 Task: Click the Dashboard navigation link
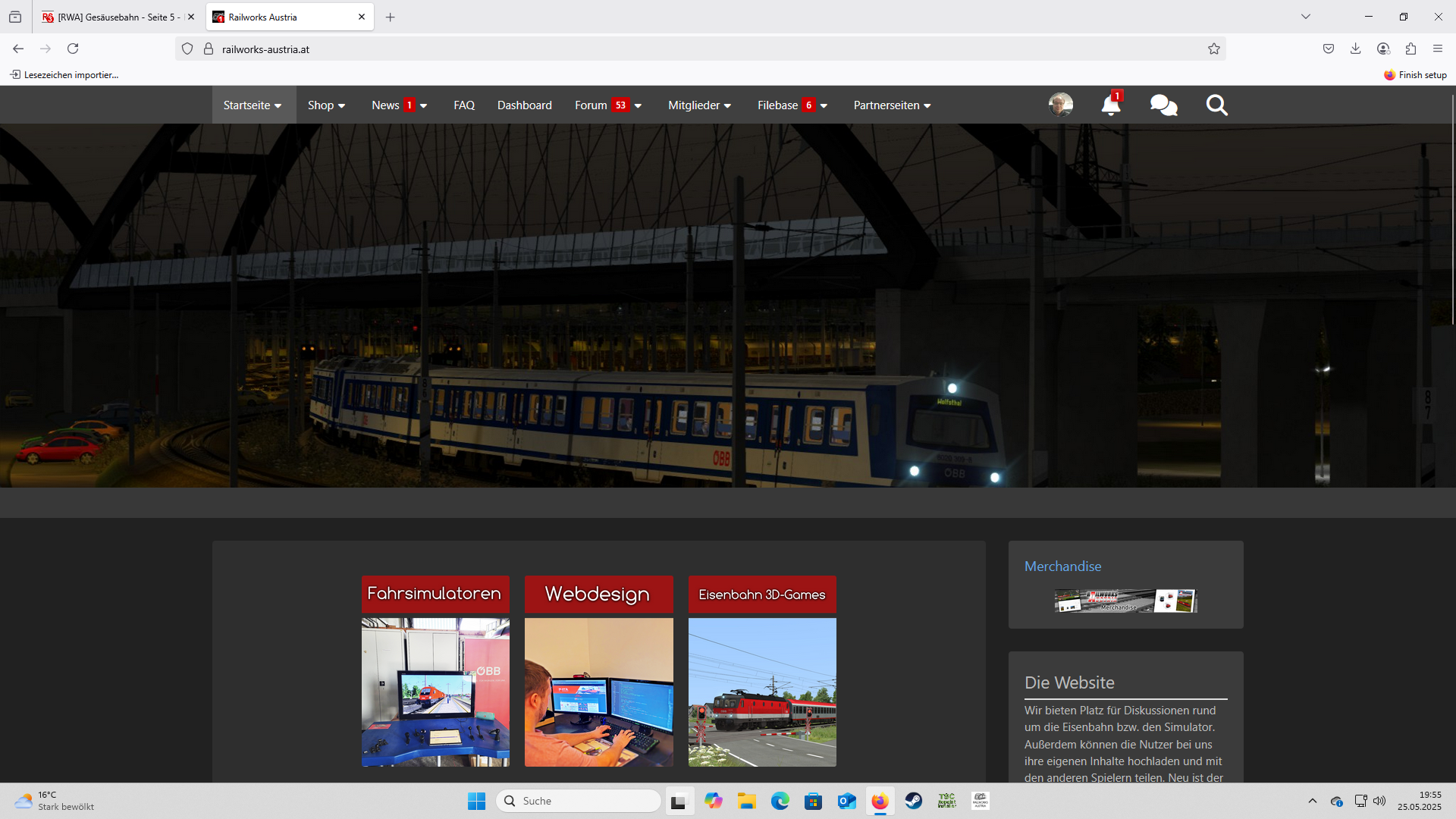click(524, 105)
